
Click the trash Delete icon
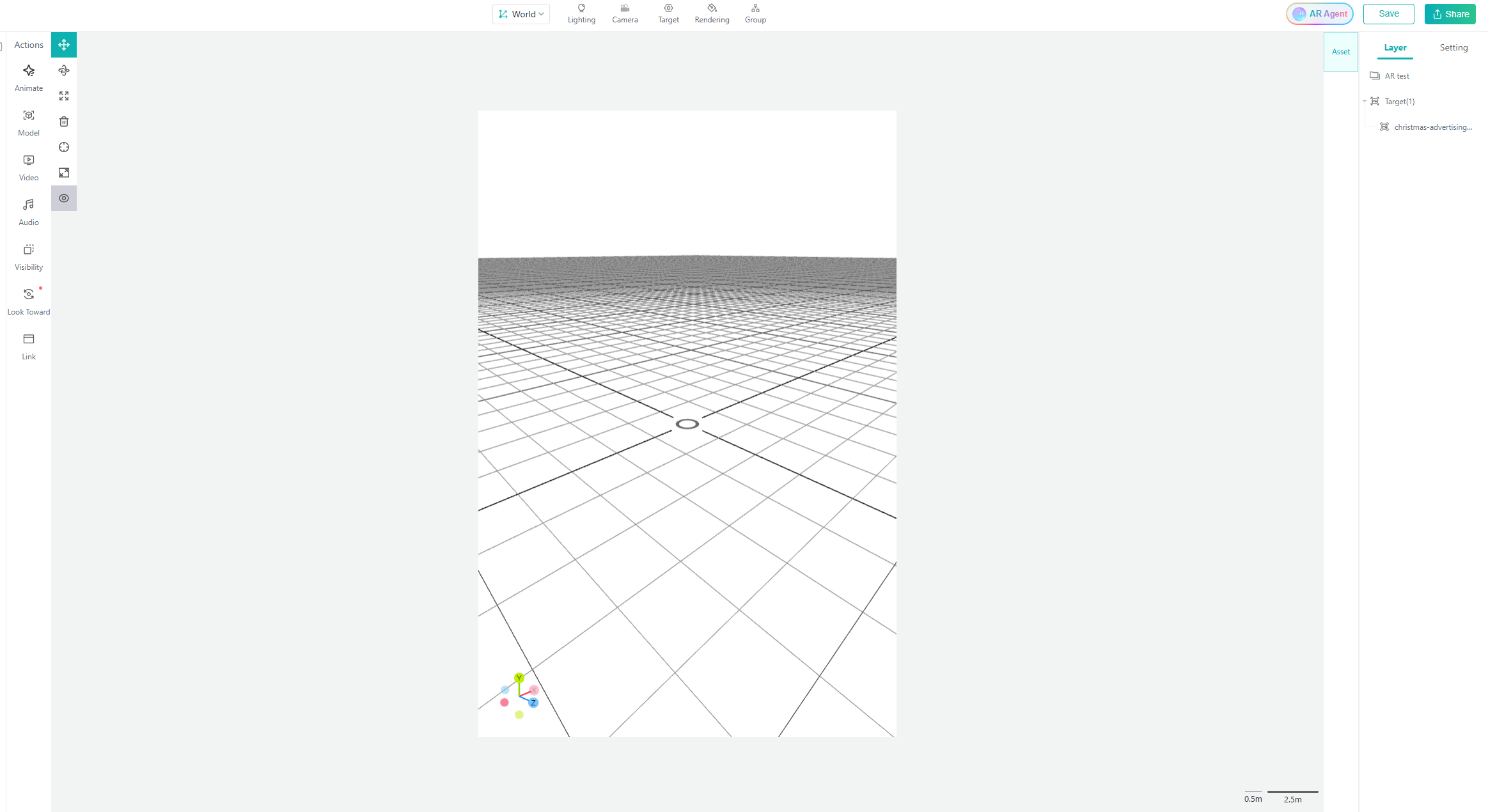[x=64, y=121]
